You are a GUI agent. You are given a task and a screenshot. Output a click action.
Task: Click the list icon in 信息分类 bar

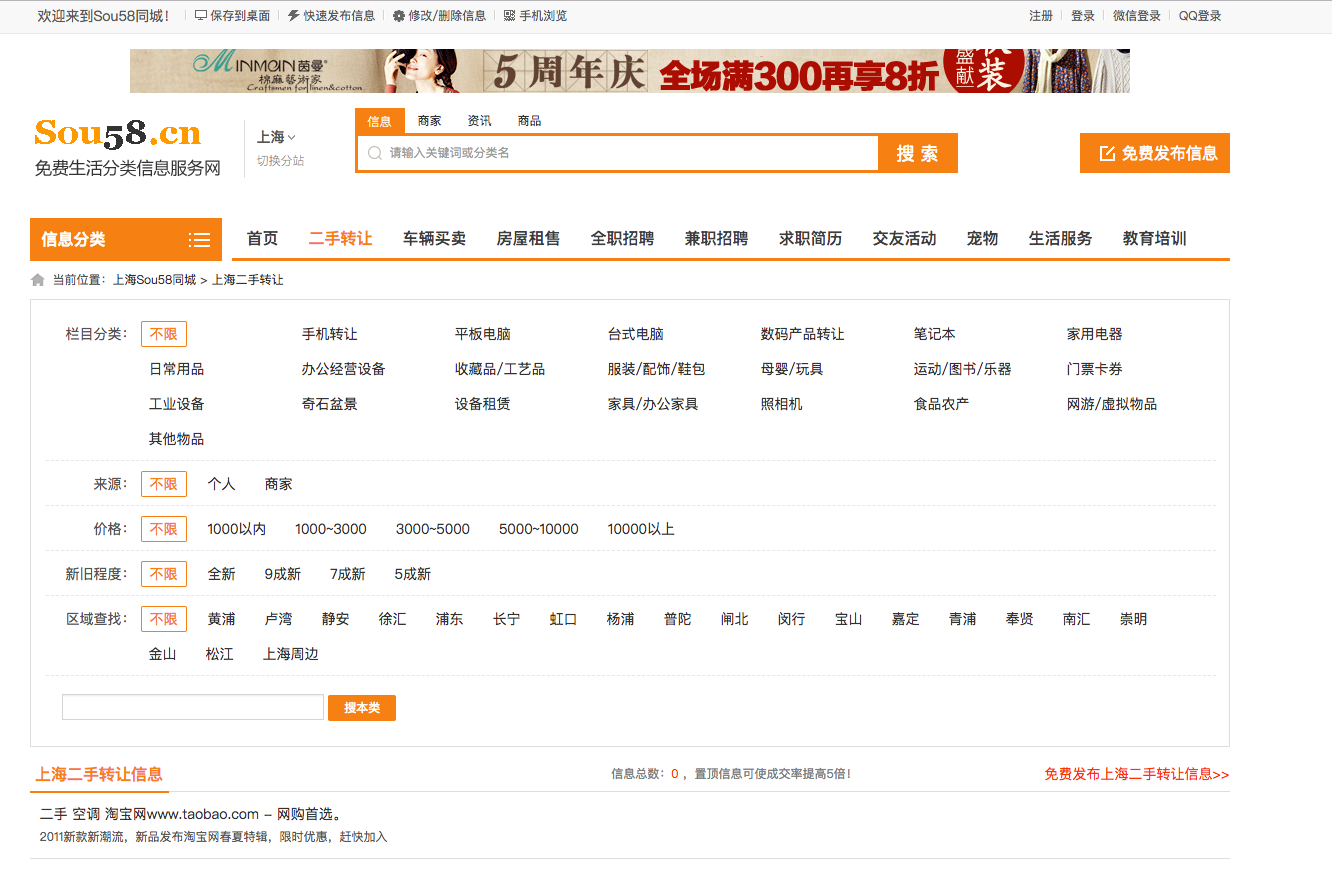pos(199,240)
